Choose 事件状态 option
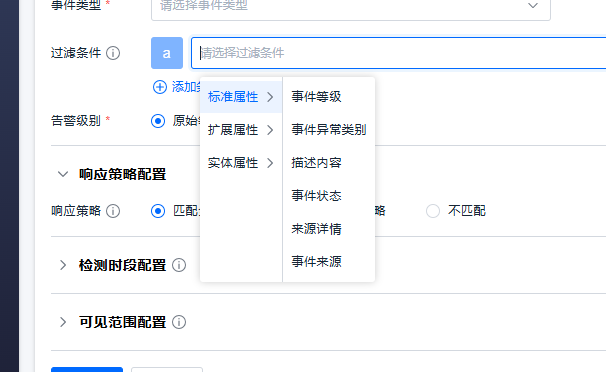Viewport: 606px width, 372px height. tap(329, 196)
